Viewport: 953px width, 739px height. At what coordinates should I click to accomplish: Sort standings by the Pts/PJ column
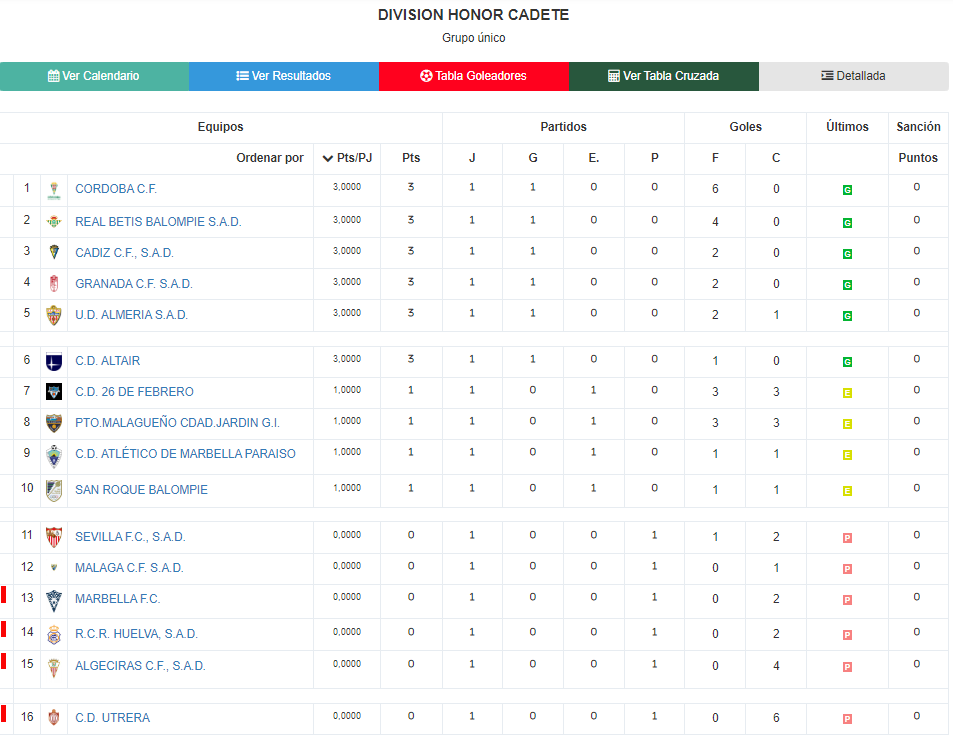(x=347, y=158)
